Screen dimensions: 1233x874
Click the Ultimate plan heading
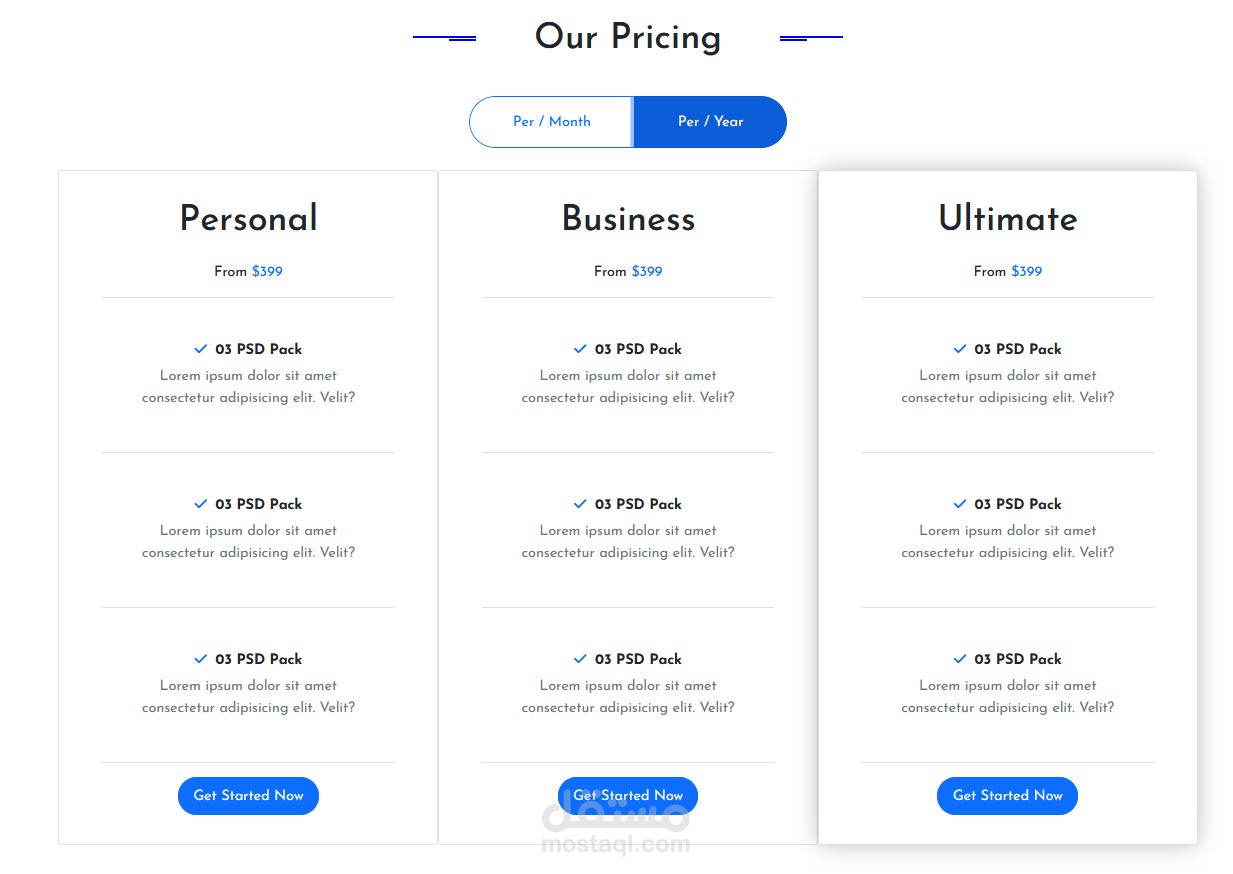tap(1007, 219)
